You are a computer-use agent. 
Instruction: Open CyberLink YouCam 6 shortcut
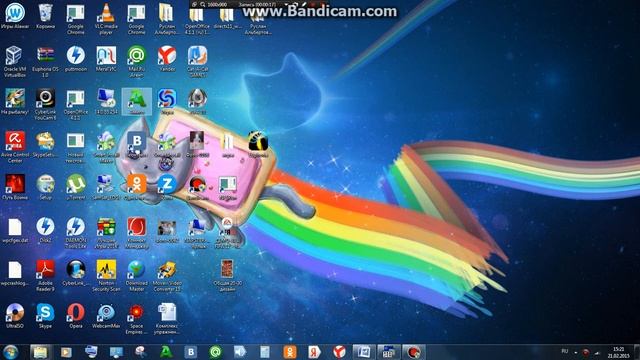coord(45,104)
